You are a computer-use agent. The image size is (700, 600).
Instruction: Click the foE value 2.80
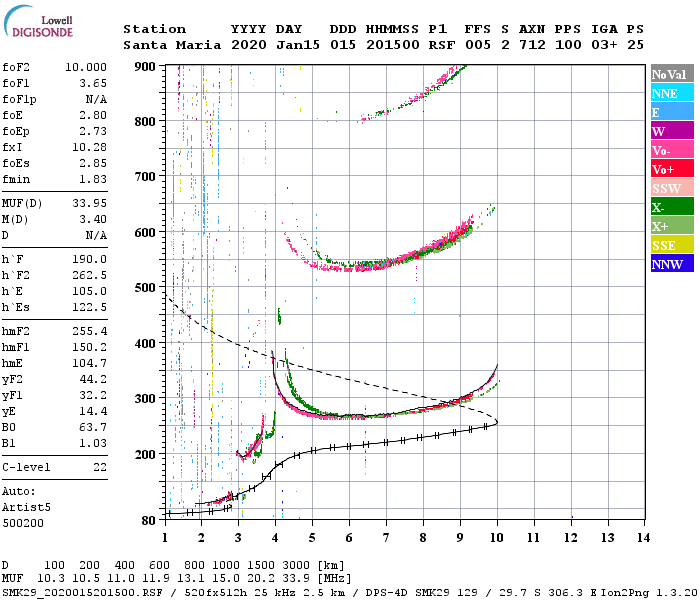pos(93,115)
